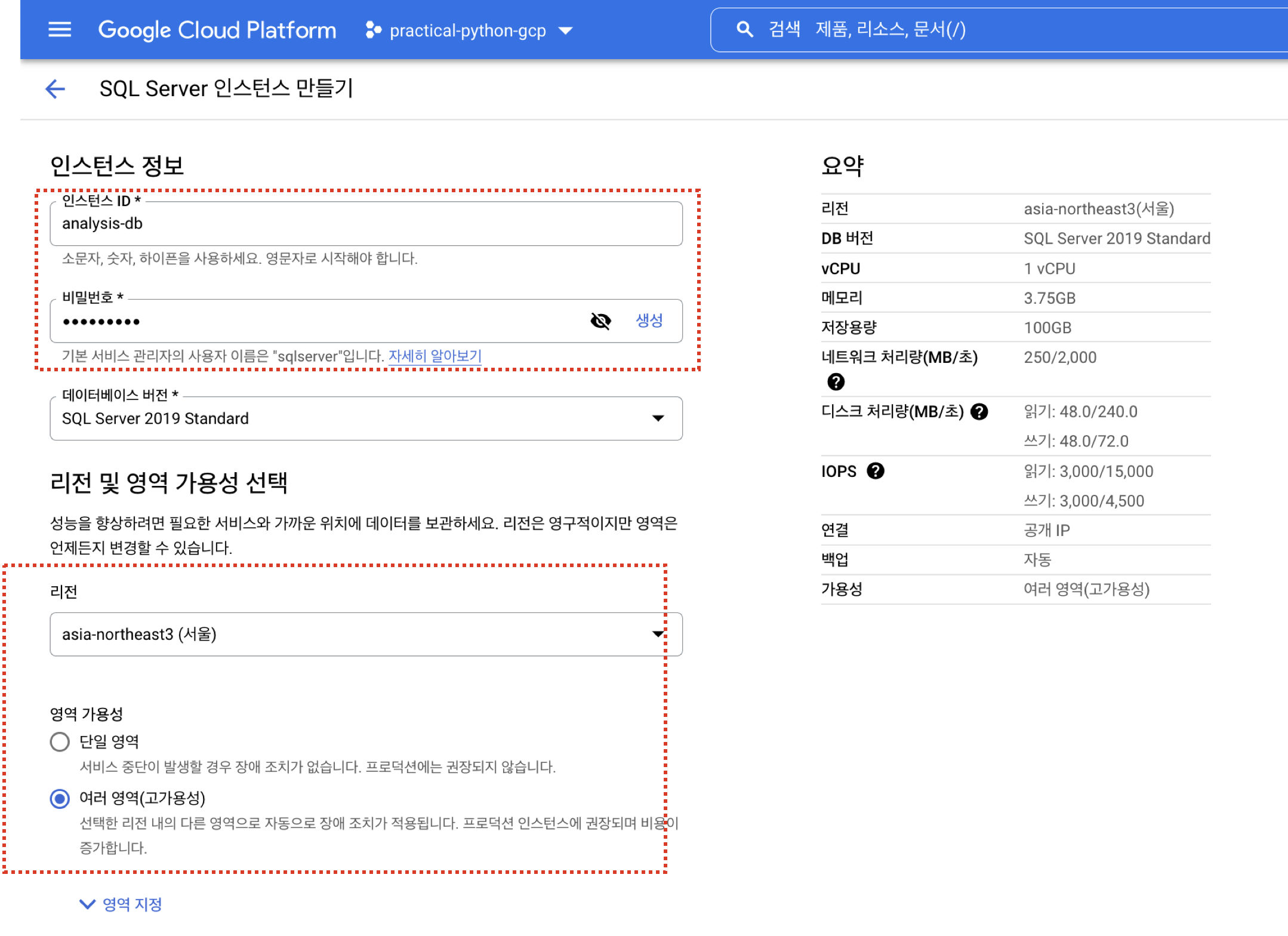Click the Google Cloud Platform logo
Viewport: 1288px width, 936px height.
click(217, 30)
